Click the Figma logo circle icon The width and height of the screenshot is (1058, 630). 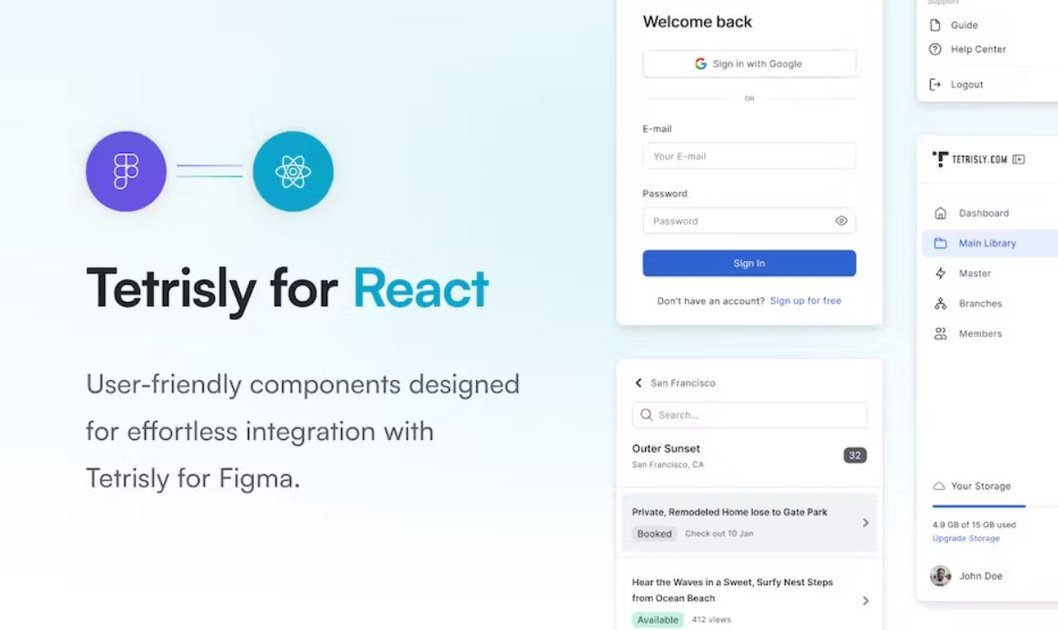click(x=126, y=171)
